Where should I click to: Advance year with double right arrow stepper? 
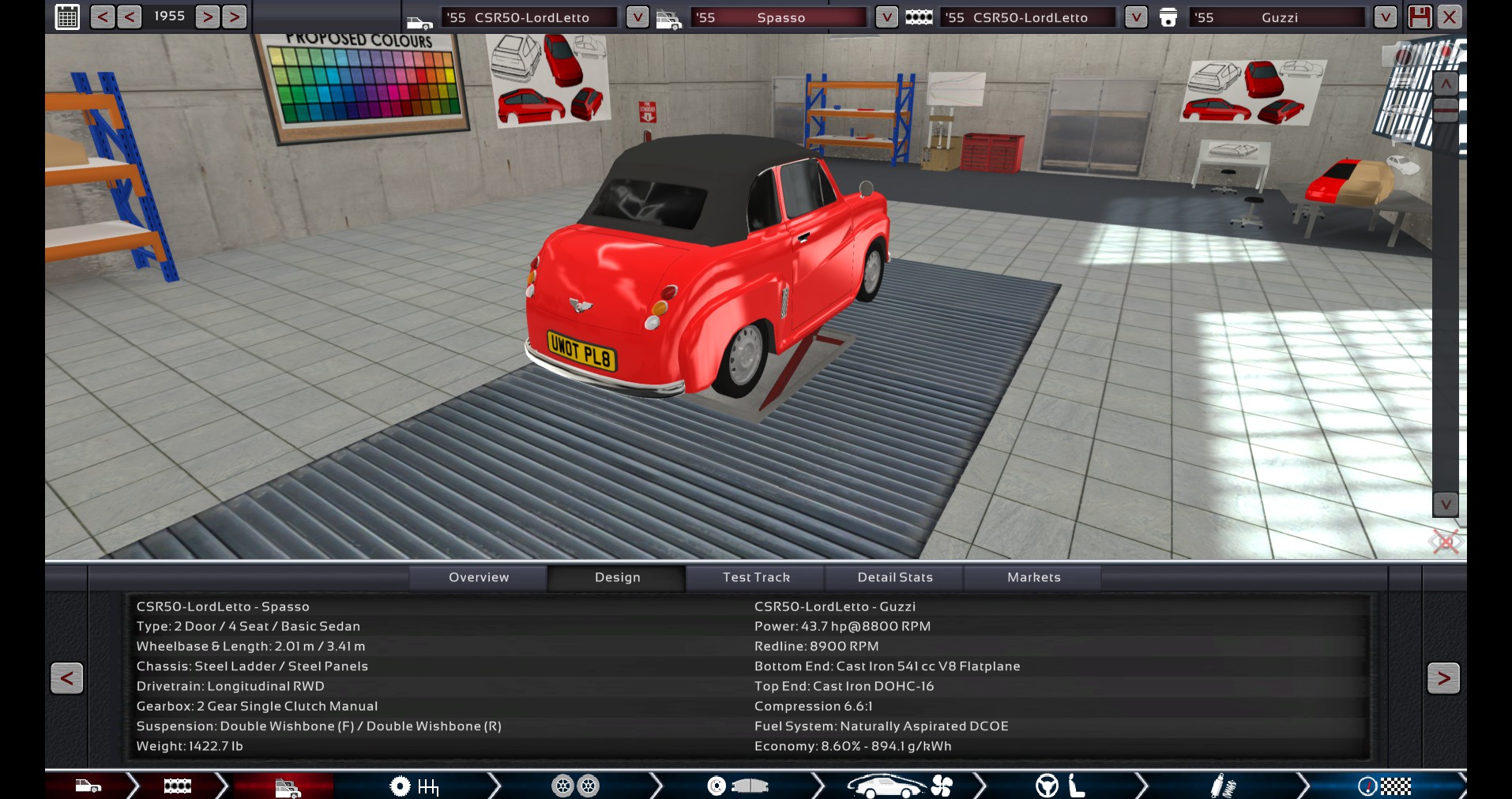click(x=234, y=17)
